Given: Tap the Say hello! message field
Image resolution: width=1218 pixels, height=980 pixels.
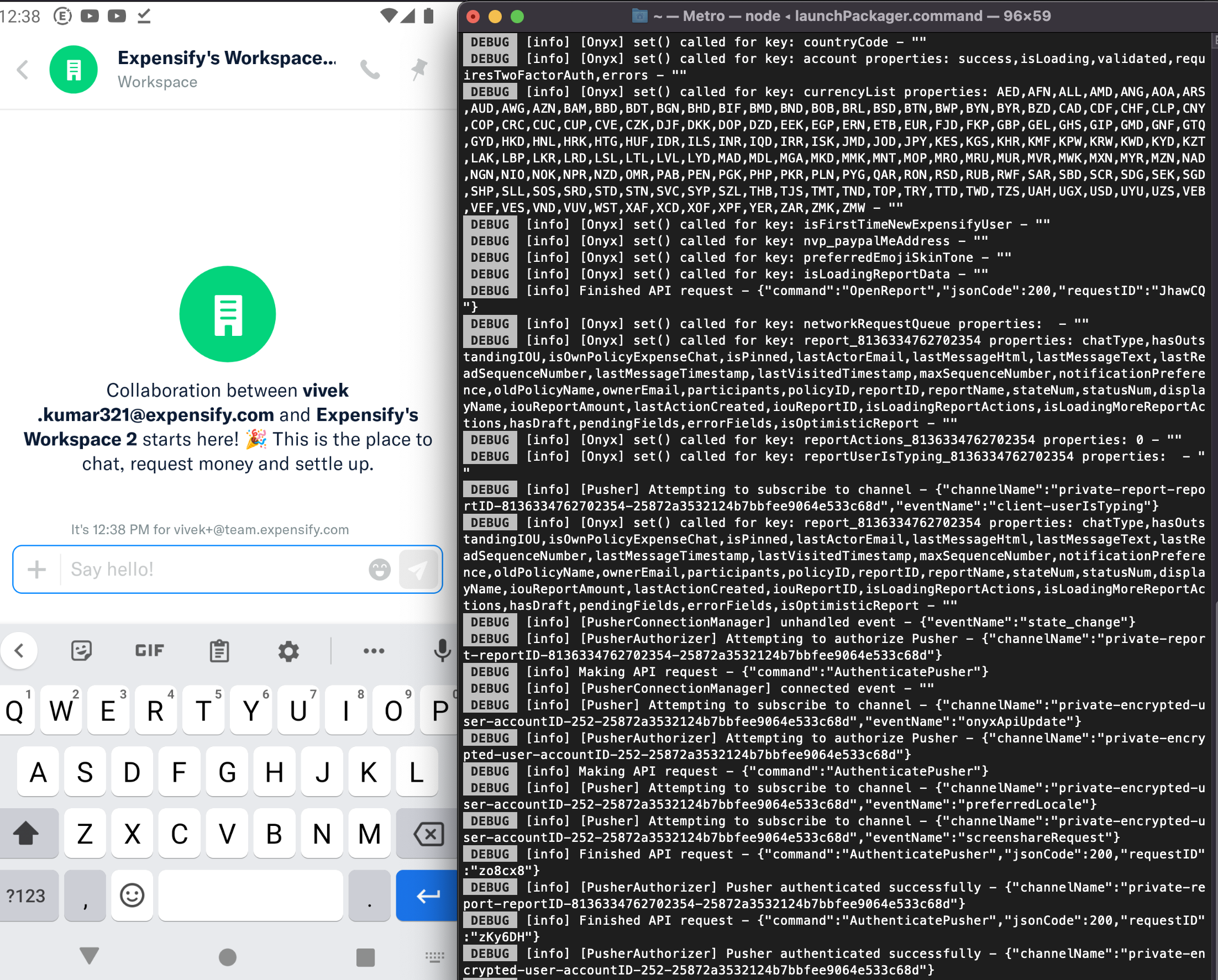Looking at the screenshot, I should [214, 570].
